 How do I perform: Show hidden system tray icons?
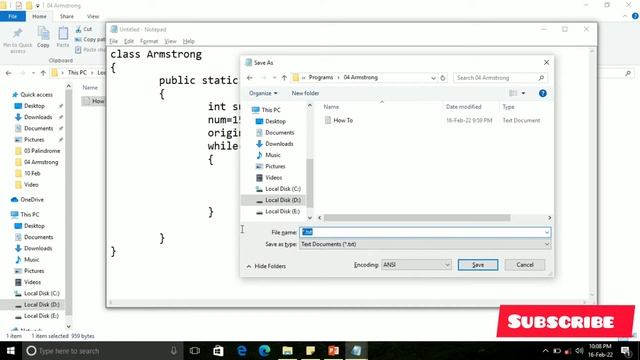(x=545, y=351)
